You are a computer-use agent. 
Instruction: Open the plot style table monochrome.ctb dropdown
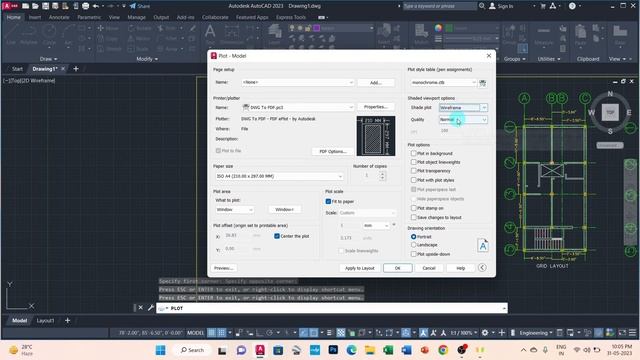[443, 82]
